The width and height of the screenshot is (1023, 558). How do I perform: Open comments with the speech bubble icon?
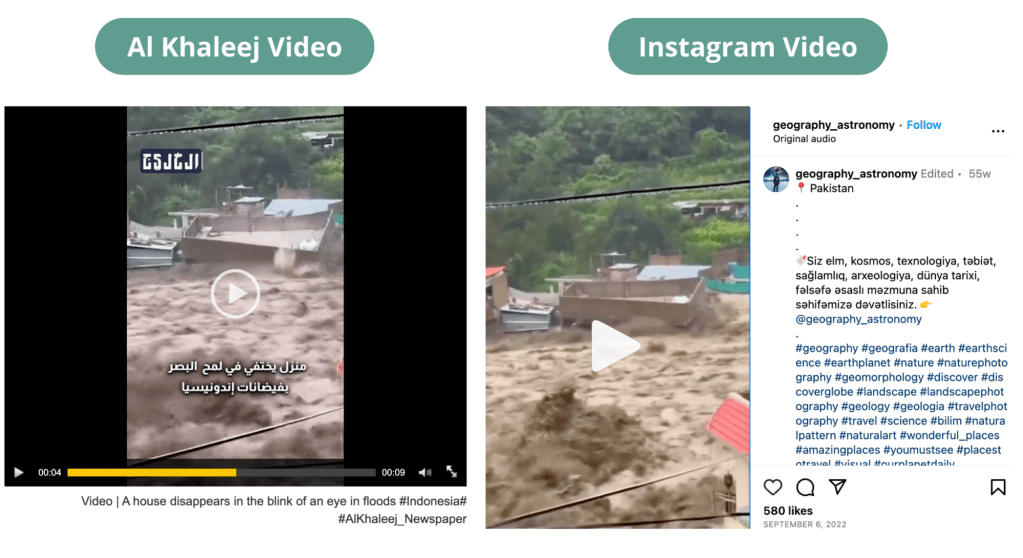tap(806, 487)
